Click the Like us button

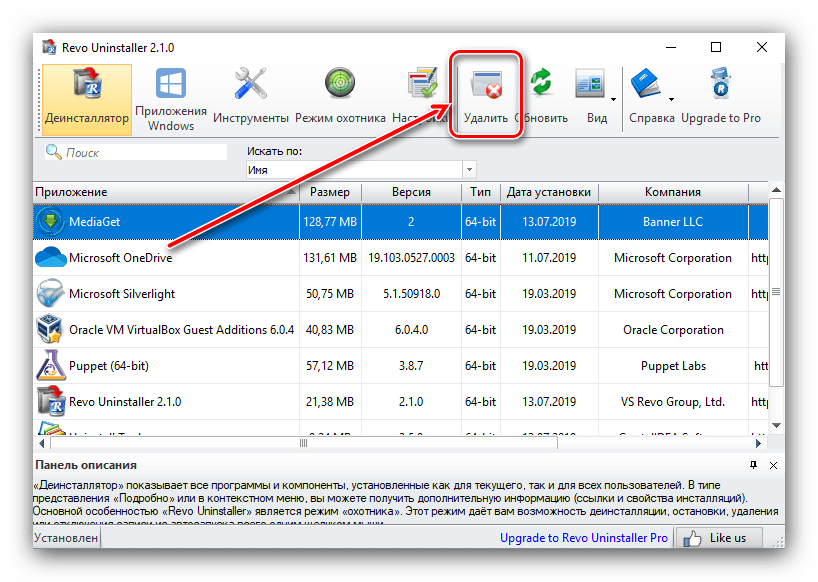pyautogui.click(x=718, y=538)
